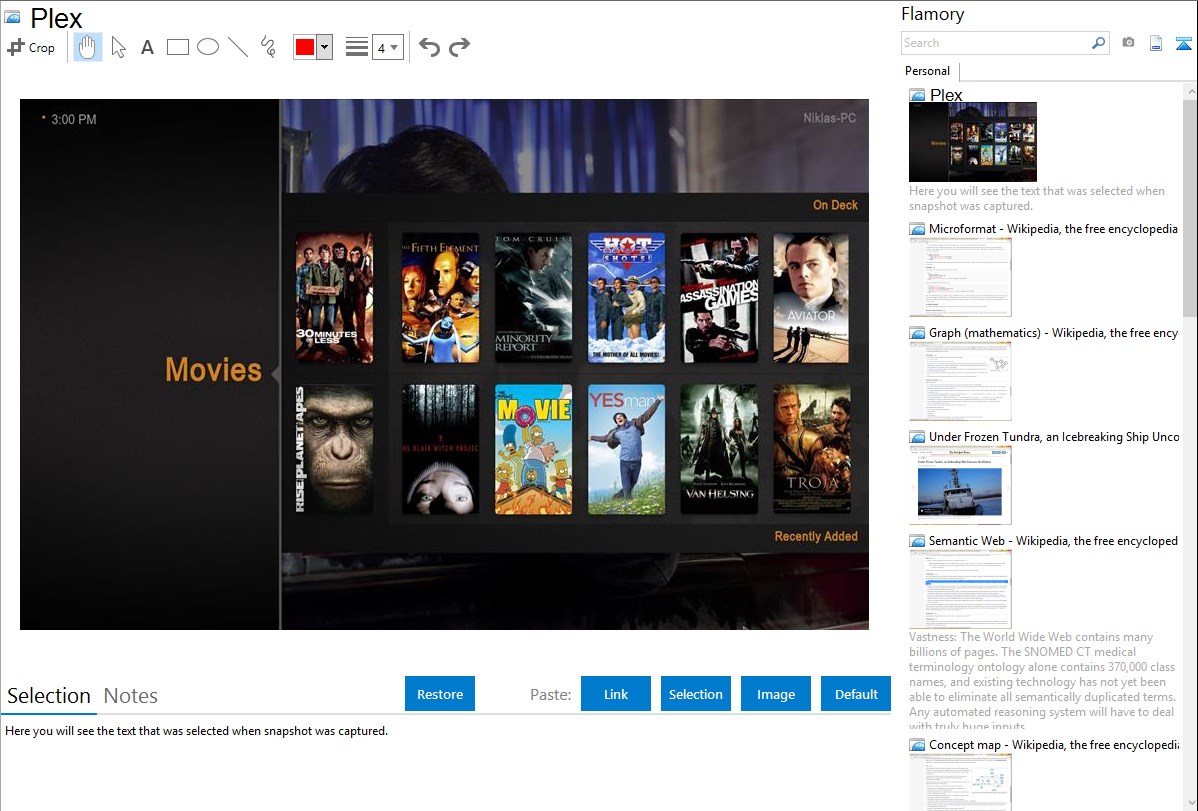
Task: Select the arrow pointer tool
Action: pyautogui.click(x=118, y=47)
